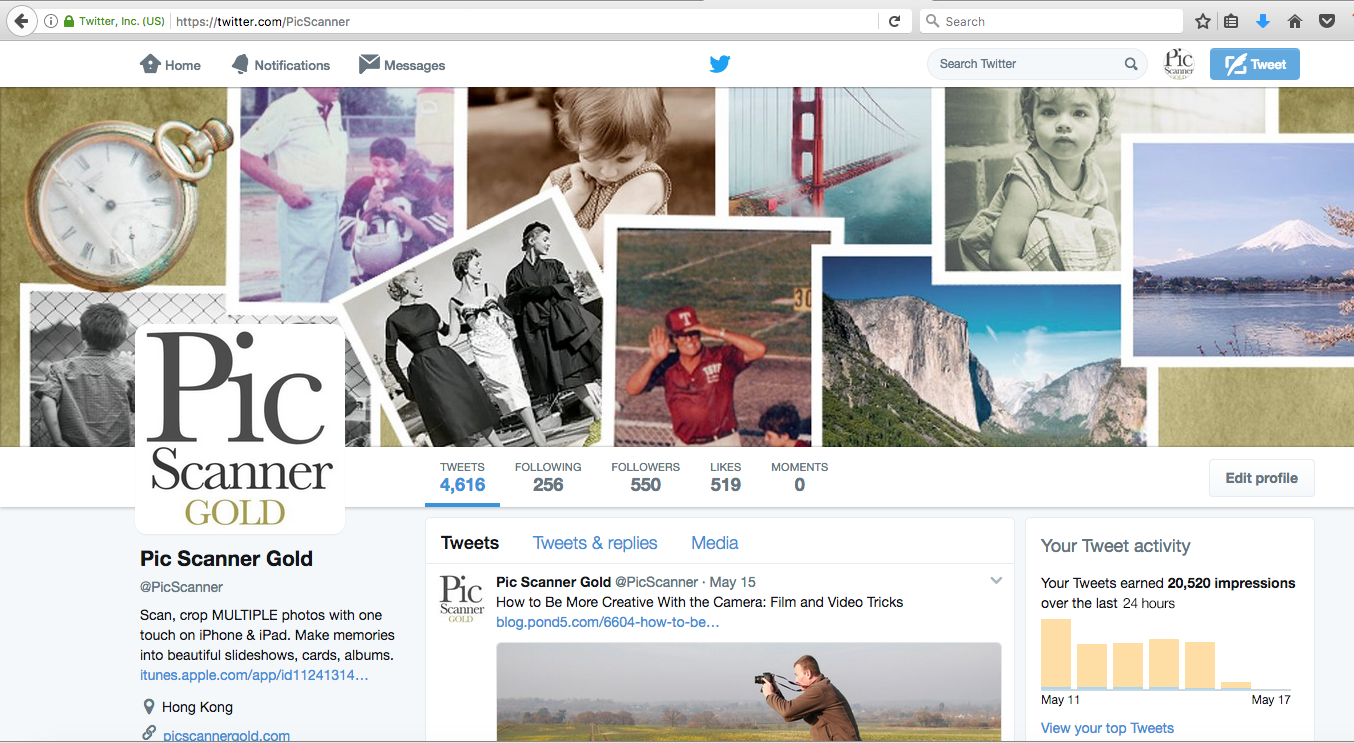Click the Your Tweet activity heading
This screenshot has height=743, width=1354.
(1115, 546)
